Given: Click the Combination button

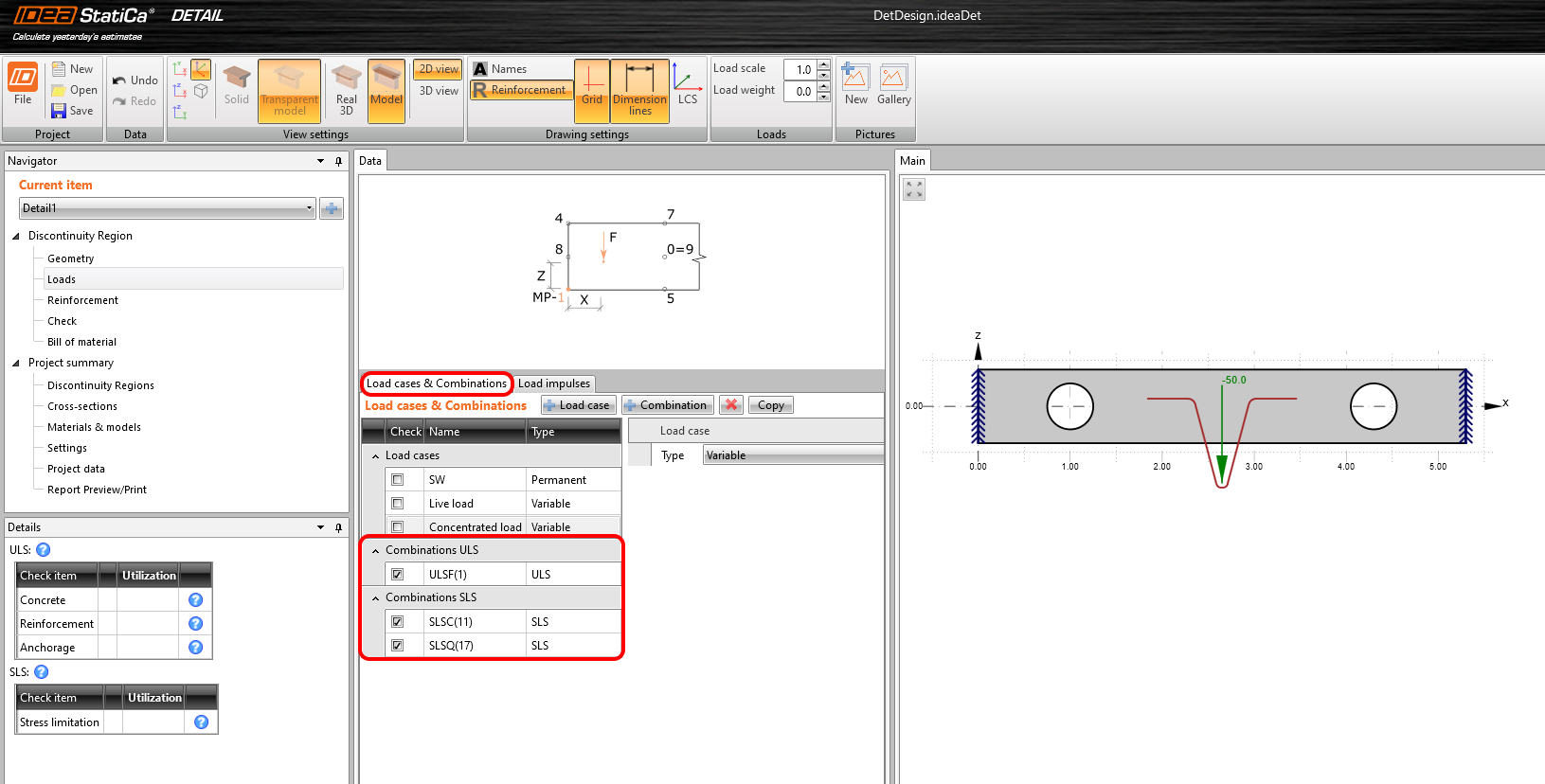Looking at the screenshot, I should point(666,405).
